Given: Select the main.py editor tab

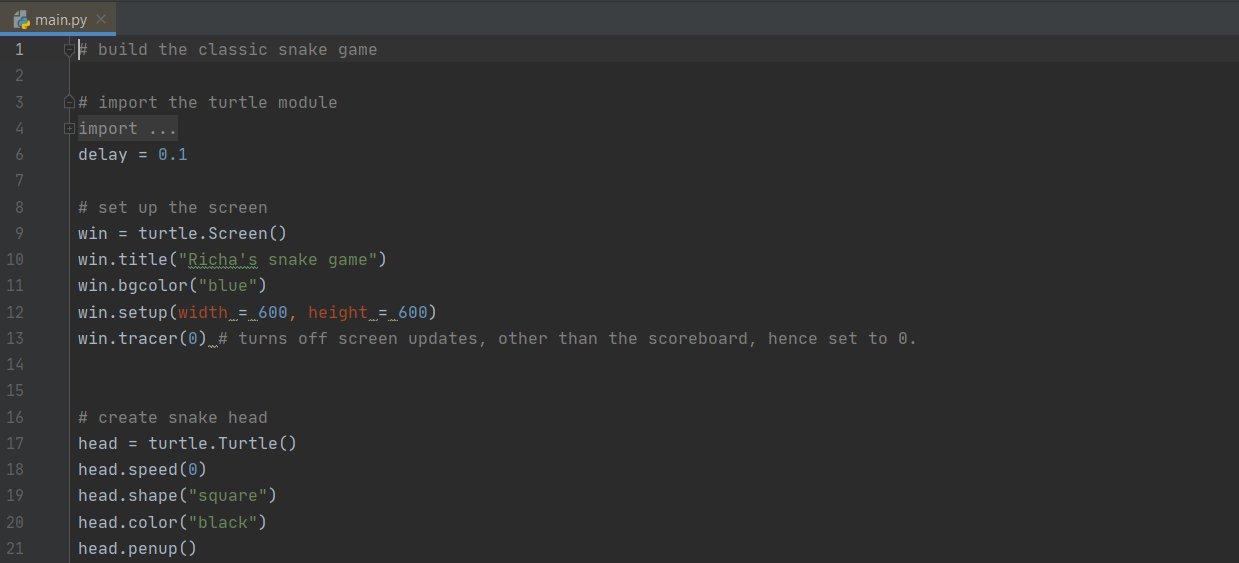Looking at the screenshot, I should click(x=58, y=19).
